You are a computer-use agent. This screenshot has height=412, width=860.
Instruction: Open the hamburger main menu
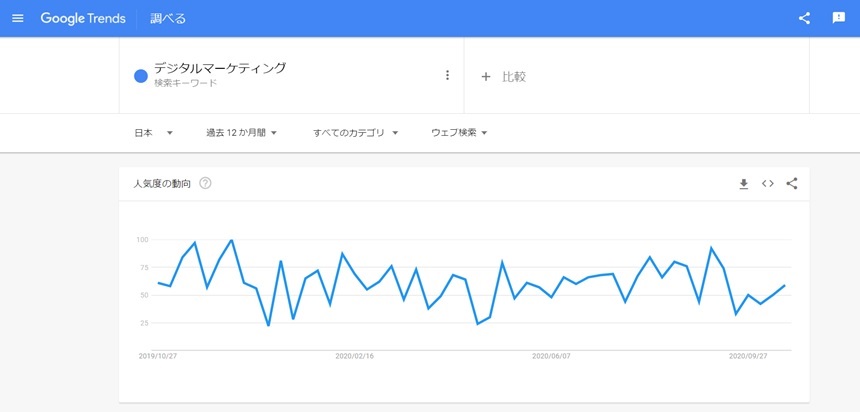click(x=17, y=18)
